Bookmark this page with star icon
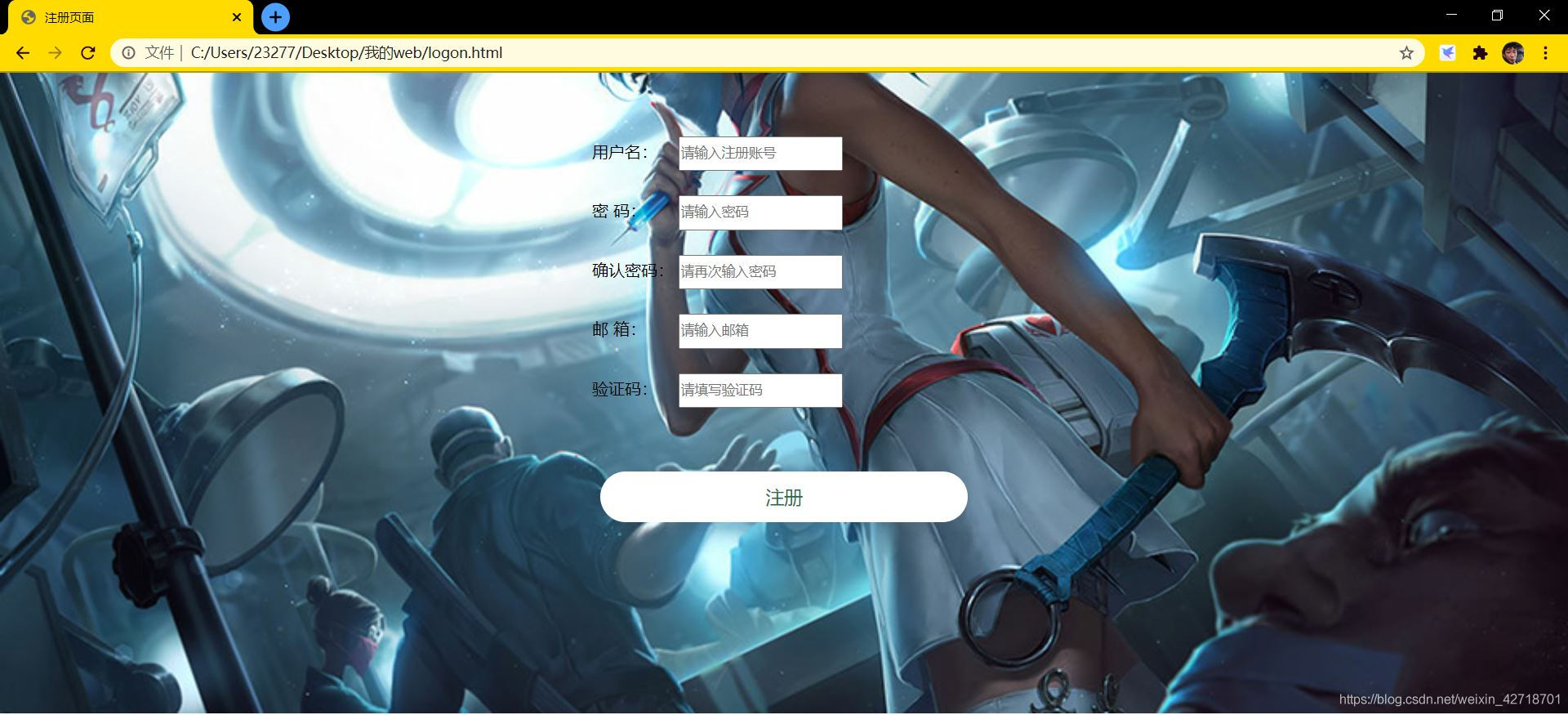The height and width of the screenshot is (715, 1568). 1406,53
